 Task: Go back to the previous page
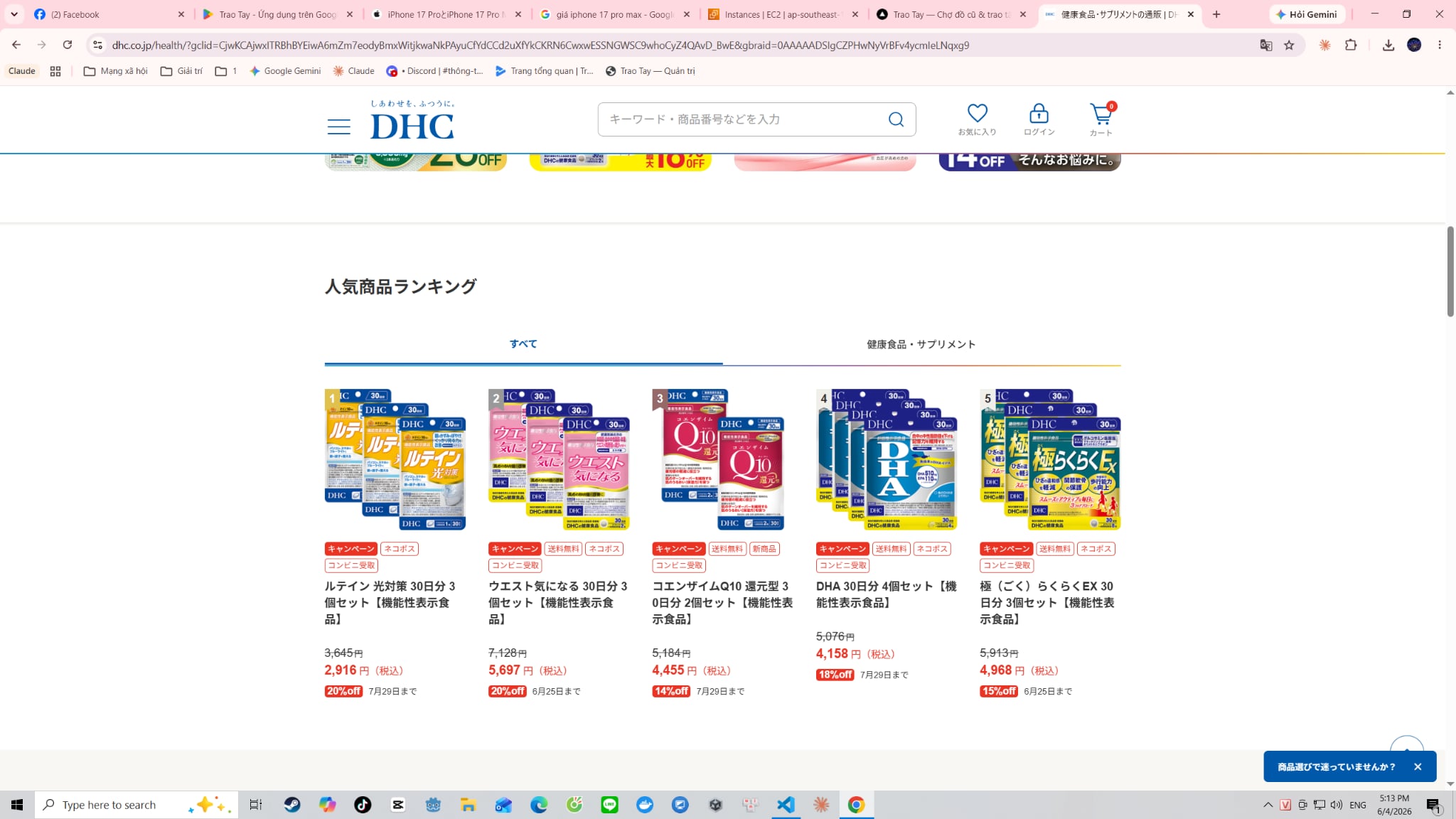tap(16, 45)
